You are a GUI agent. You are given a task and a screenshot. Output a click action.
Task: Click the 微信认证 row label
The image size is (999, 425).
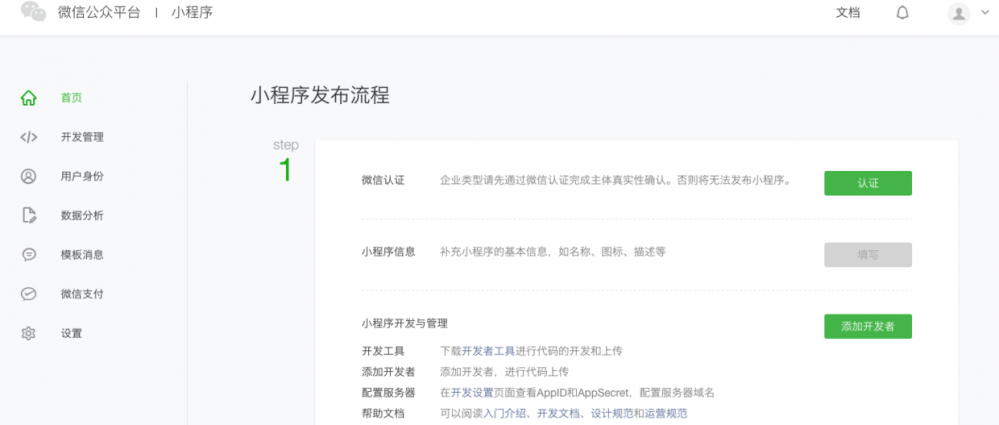click(383, 180)
